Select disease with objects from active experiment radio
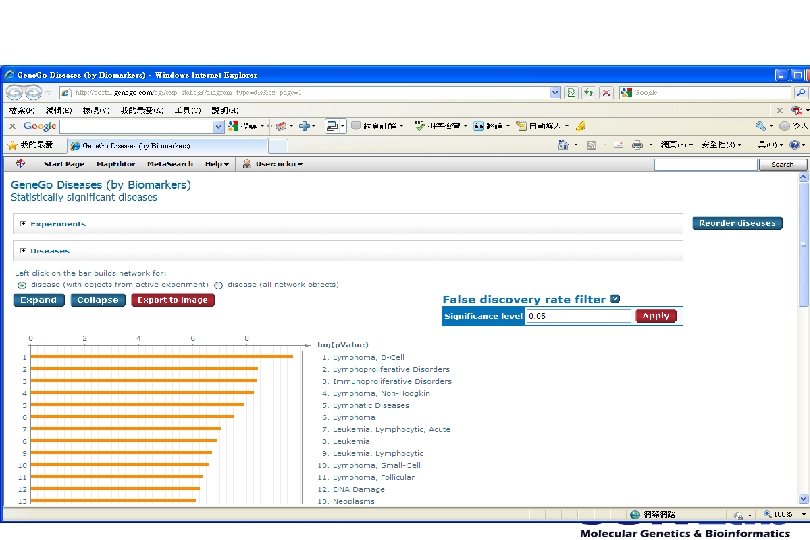 (22, 285)
